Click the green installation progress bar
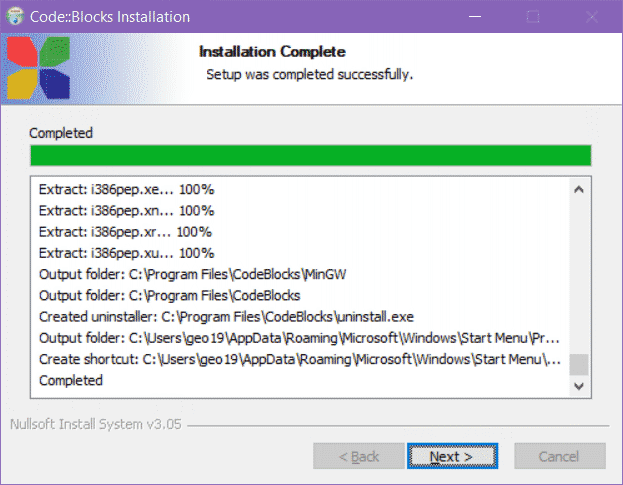This screenshot has height=485, width=623. (x=310, y=155)
